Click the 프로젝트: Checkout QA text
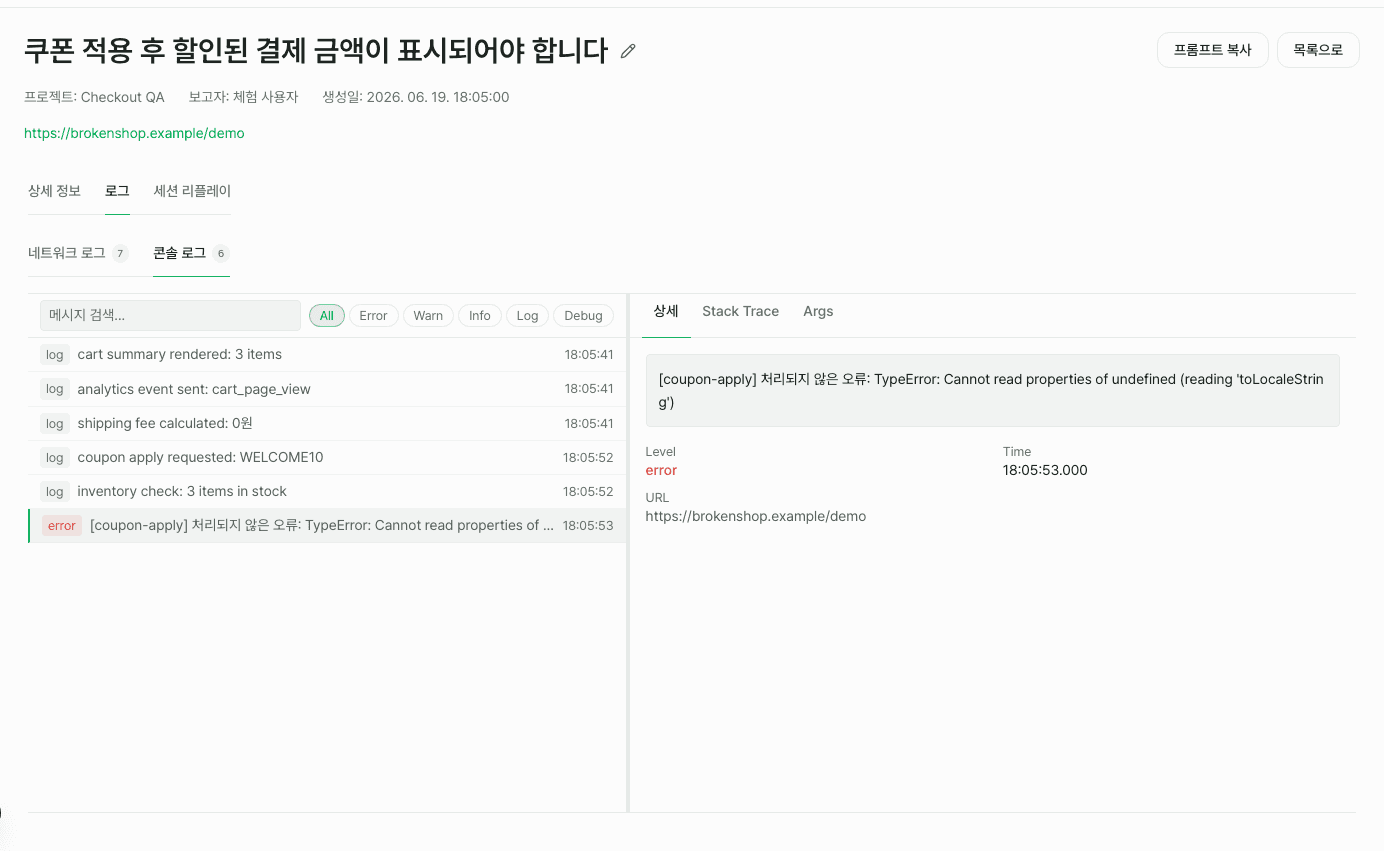The width and height of the screenshot is (1384, 851). point(94,97)
